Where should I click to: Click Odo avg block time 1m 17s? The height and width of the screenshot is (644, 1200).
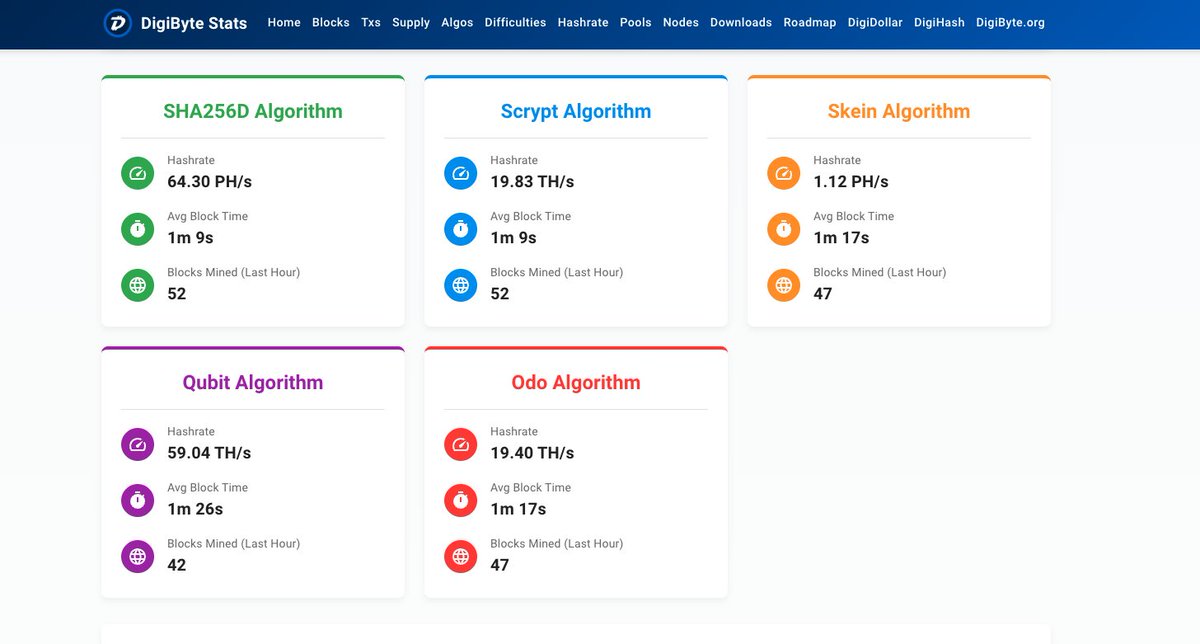[518, 509]
